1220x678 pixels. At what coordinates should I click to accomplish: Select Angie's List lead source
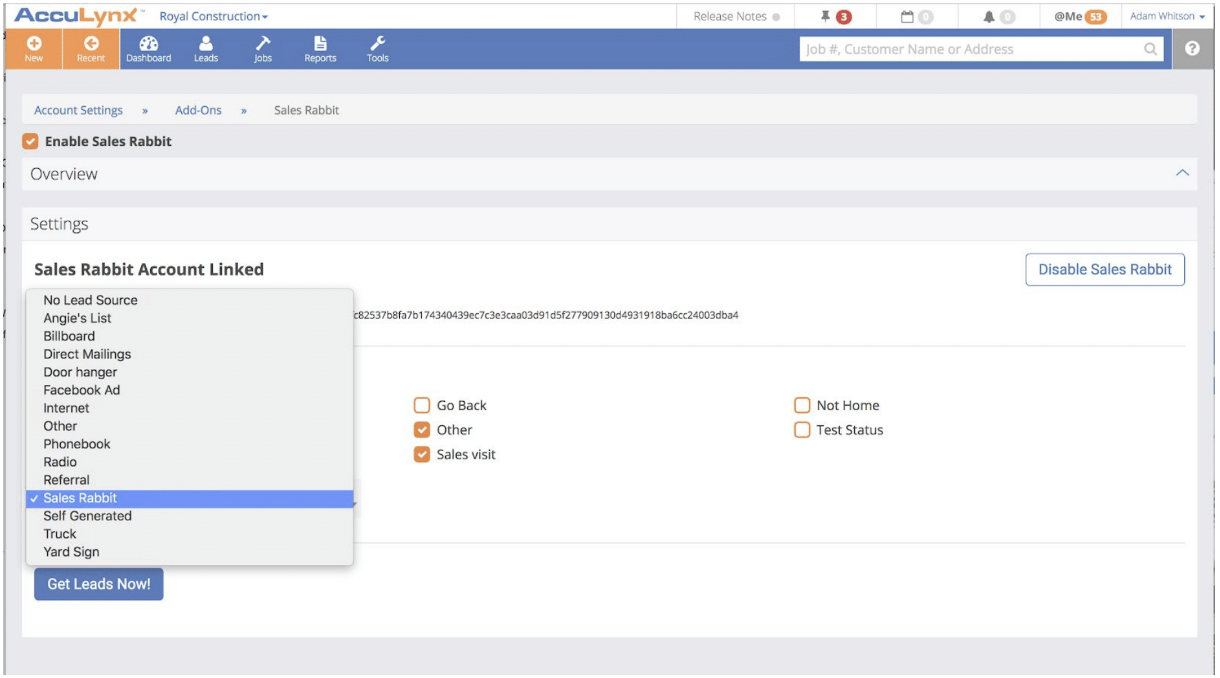click(190, 318)
